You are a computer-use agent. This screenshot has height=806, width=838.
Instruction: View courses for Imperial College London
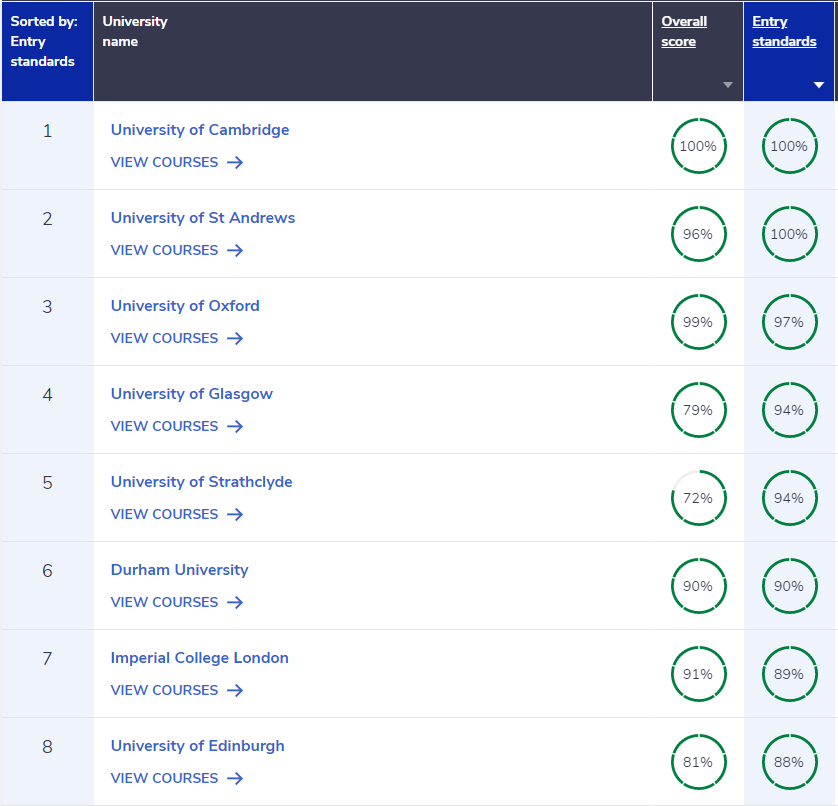pyautogui.click(x=177, y=691)
